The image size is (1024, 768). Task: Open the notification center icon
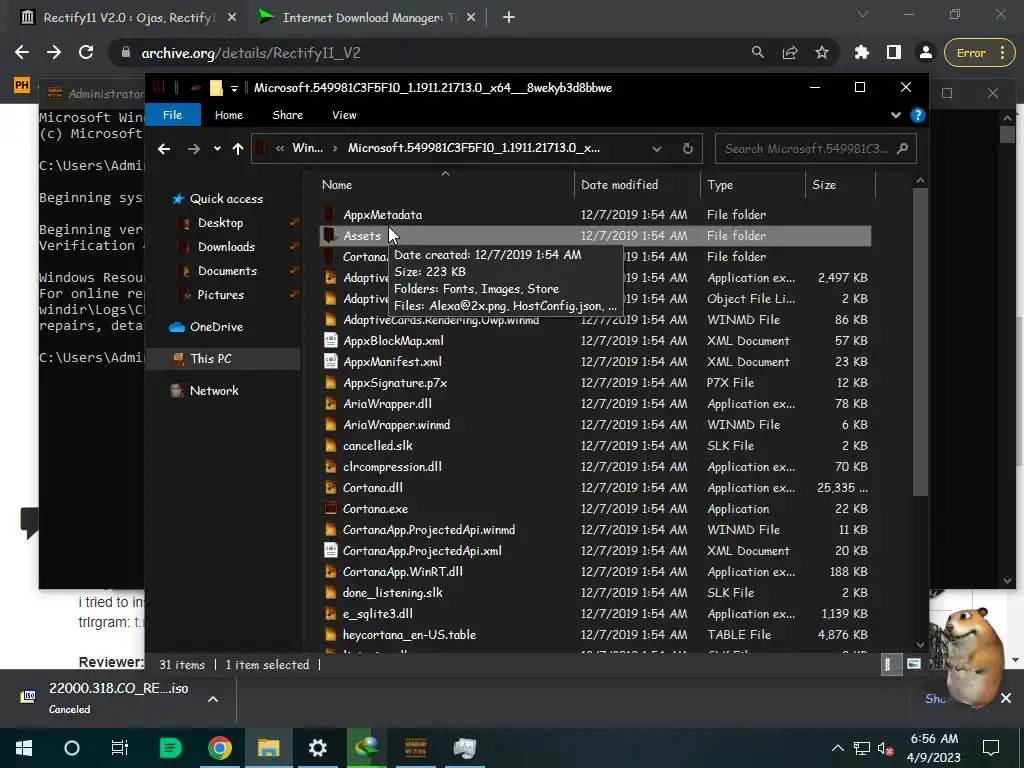[x=991, y=748]
